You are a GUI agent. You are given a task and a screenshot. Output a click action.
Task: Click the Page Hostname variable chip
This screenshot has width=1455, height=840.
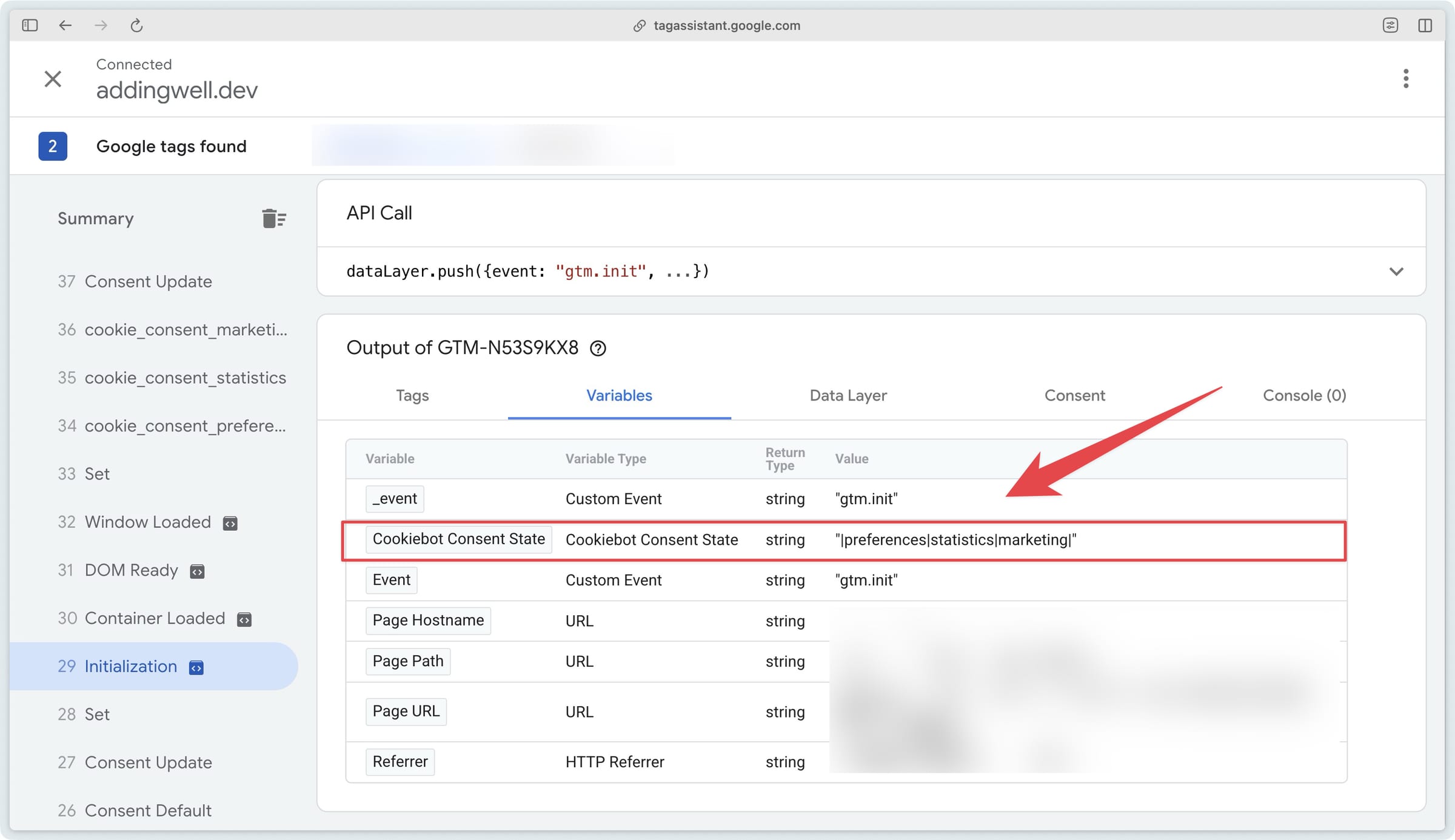tap(428, 621)
